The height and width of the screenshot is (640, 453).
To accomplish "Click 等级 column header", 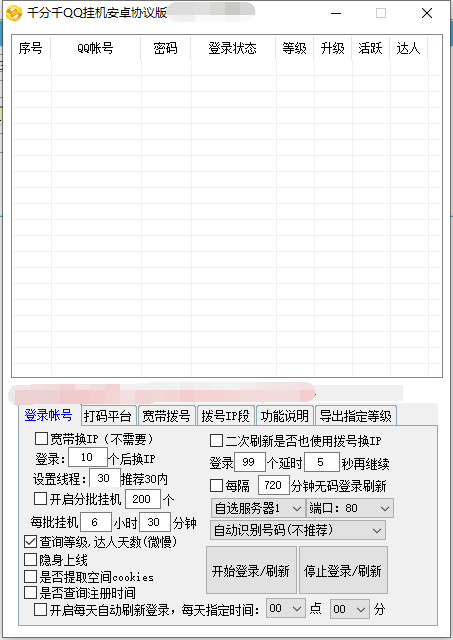I will pos(295,48).
